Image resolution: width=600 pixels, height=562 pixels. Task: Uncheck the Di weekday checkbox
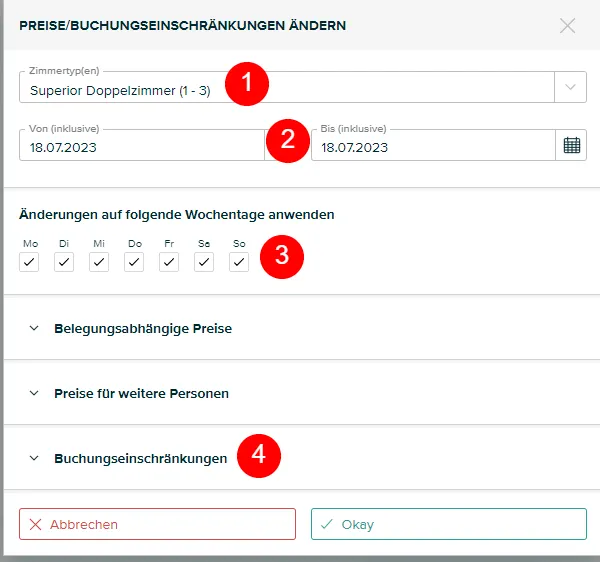tap(64, 262)
